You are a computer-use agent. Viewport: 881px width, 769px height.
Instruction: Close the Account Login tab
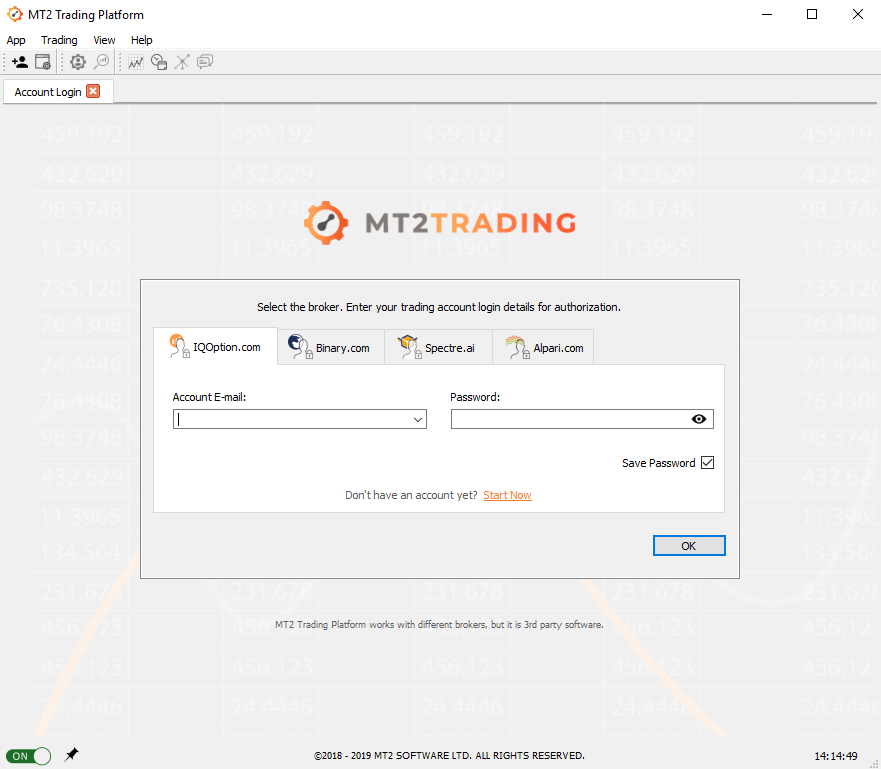pos(93,91)
